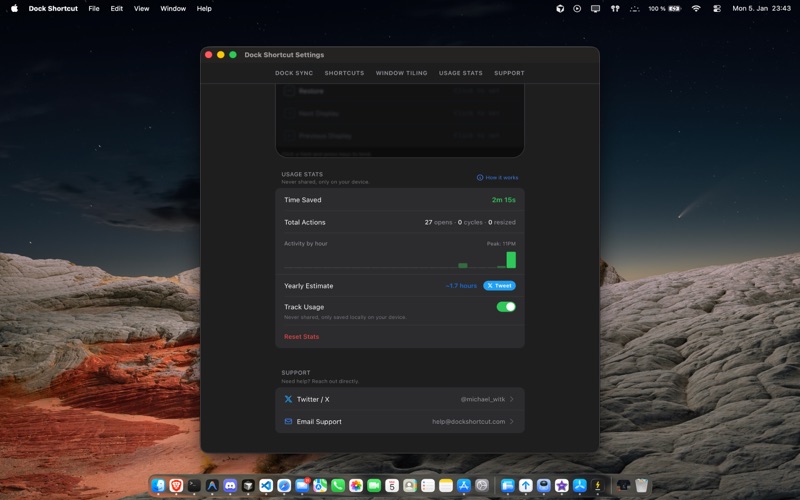Open Discord from the Dock
This screenshot has width=800, height=500.
[x=230, y=485]
